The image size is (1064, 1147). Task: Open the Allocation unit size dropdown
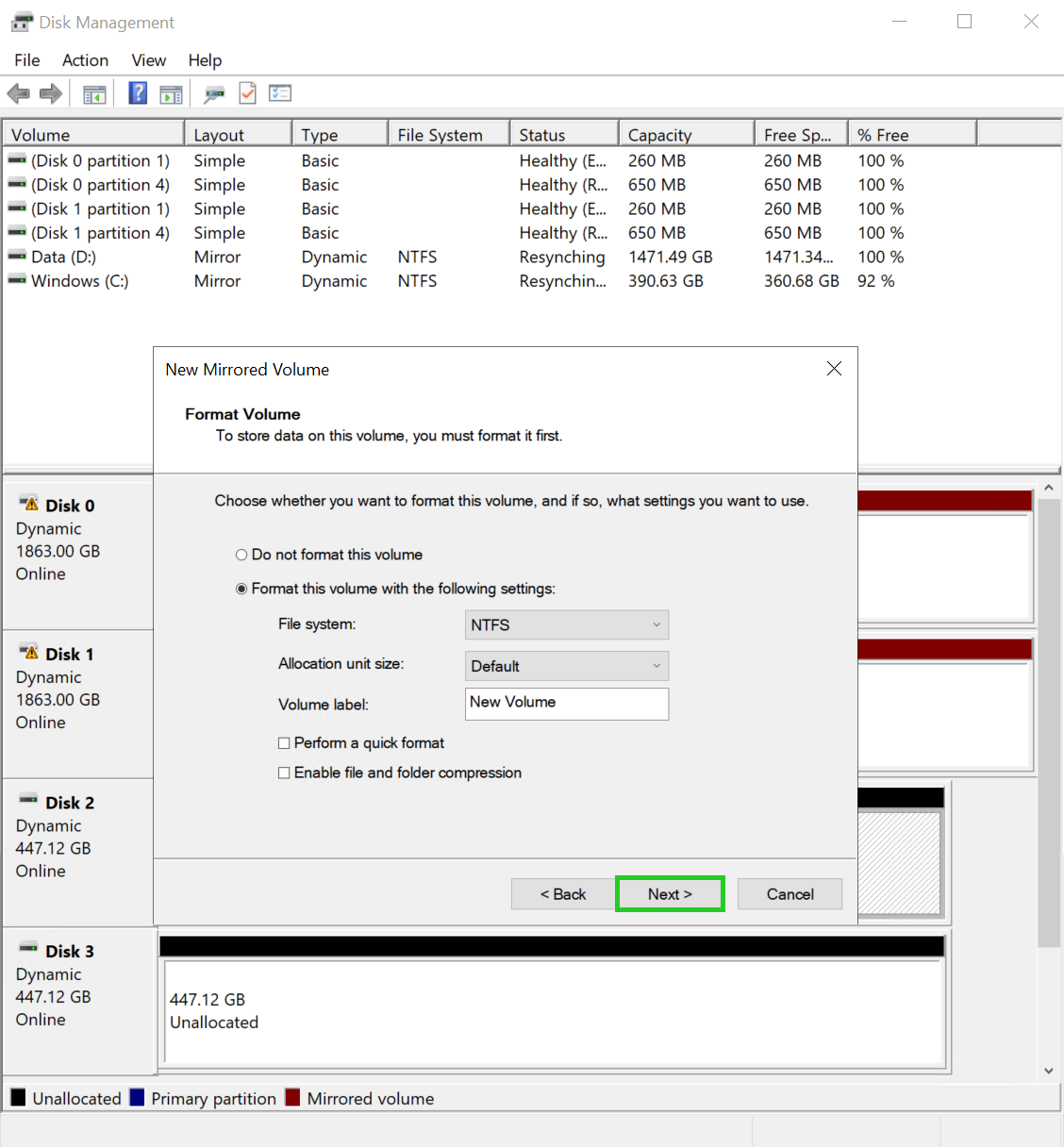coord(566,666)
